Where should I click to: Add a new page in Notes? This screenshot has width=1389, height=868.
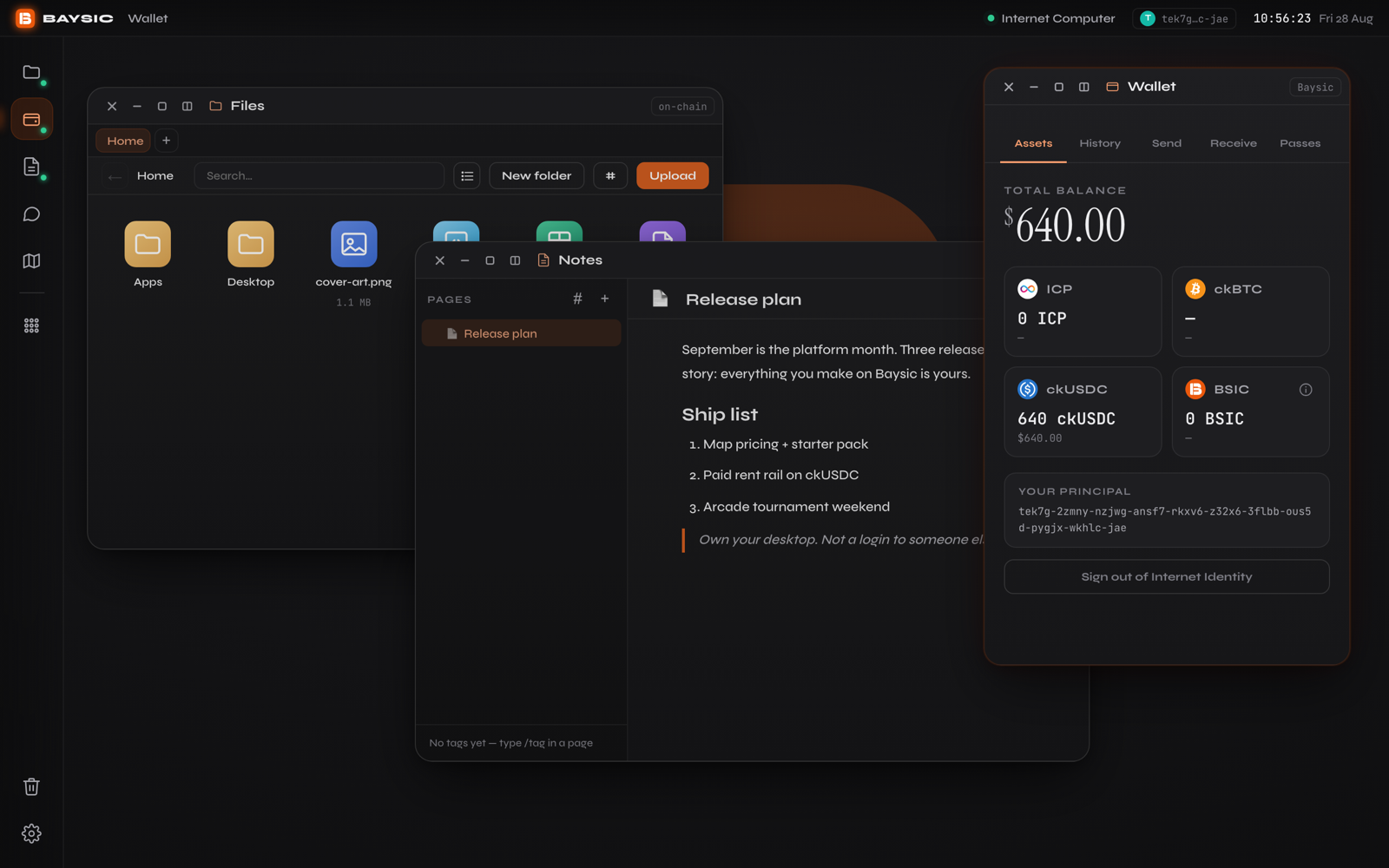605,299
